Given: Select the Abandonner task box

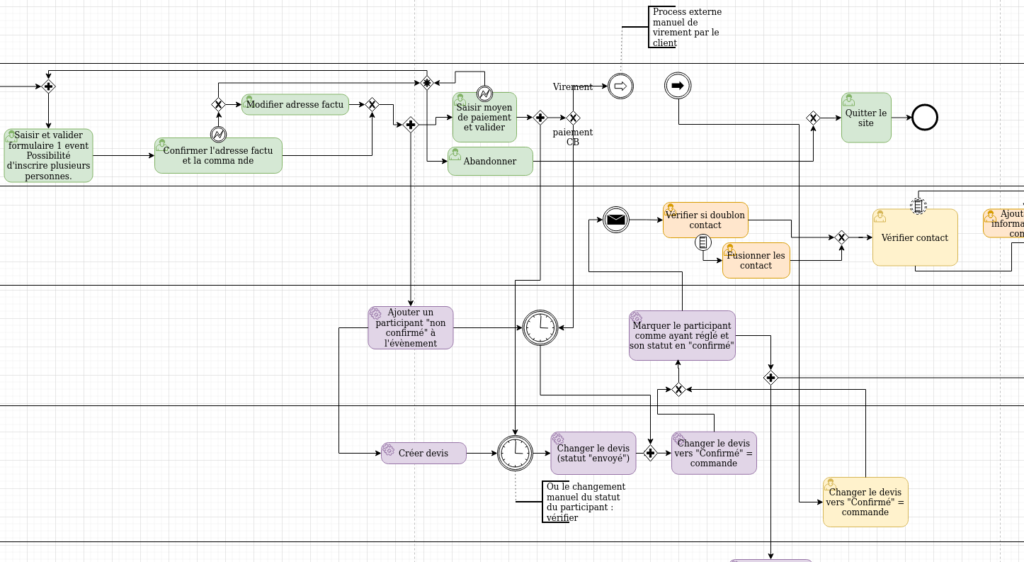Looking at the screenshot, I should click(490, 161).
